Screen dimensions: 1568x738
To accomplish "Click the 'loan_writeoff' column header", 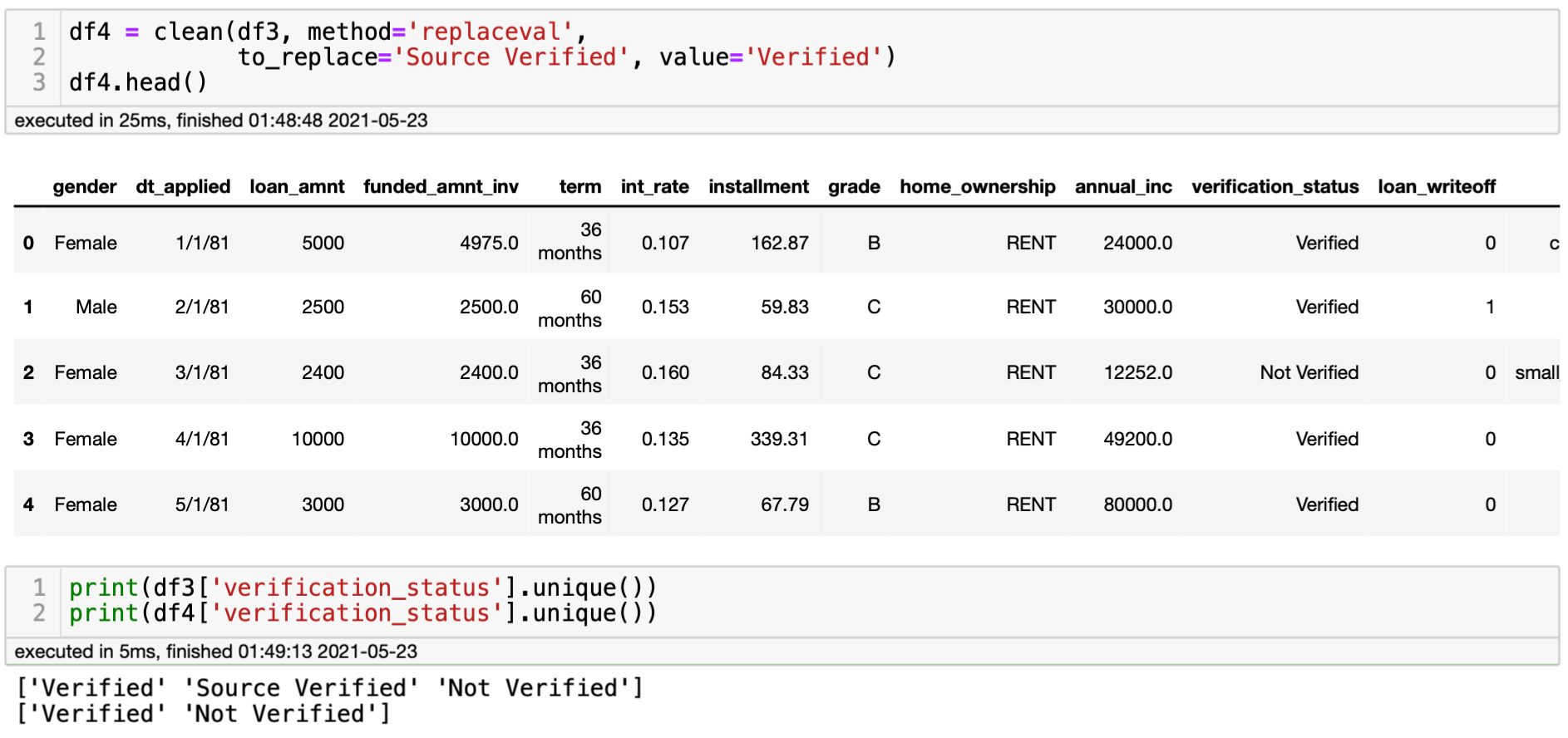I will click(1436, 187).
